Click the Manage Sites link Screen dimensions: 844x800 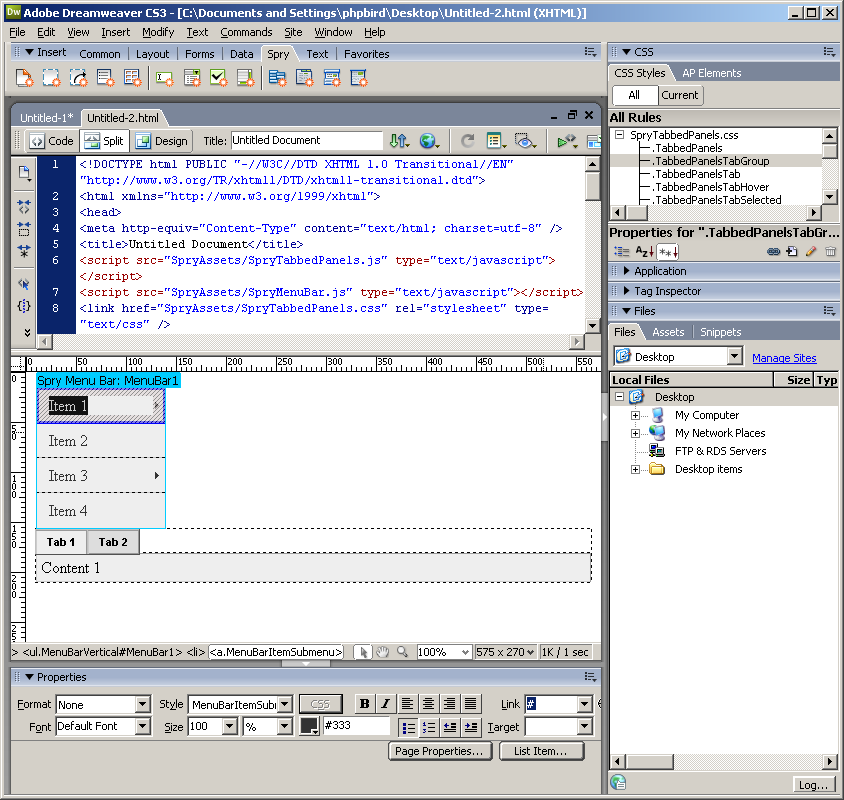pyautogui.click(x=784, y=358)
